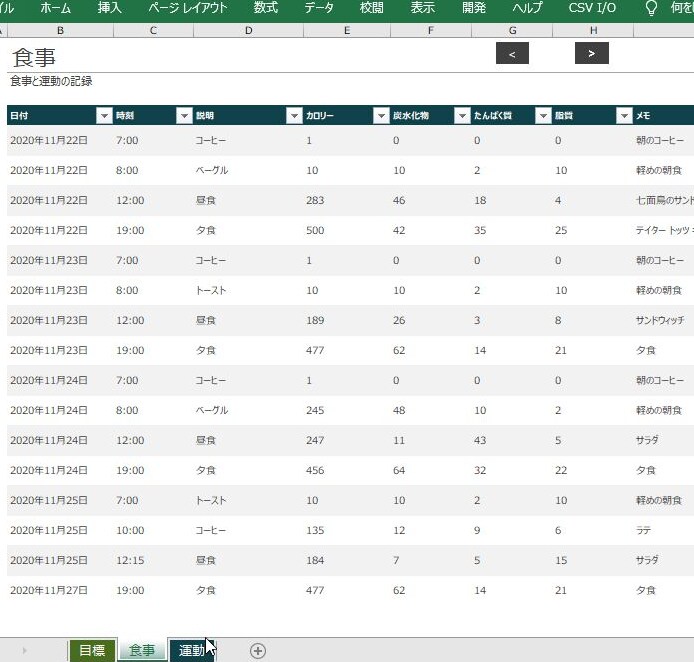Select calorie value 456
This screenshot has height=662, width=694.
click(x=315, y=470)
